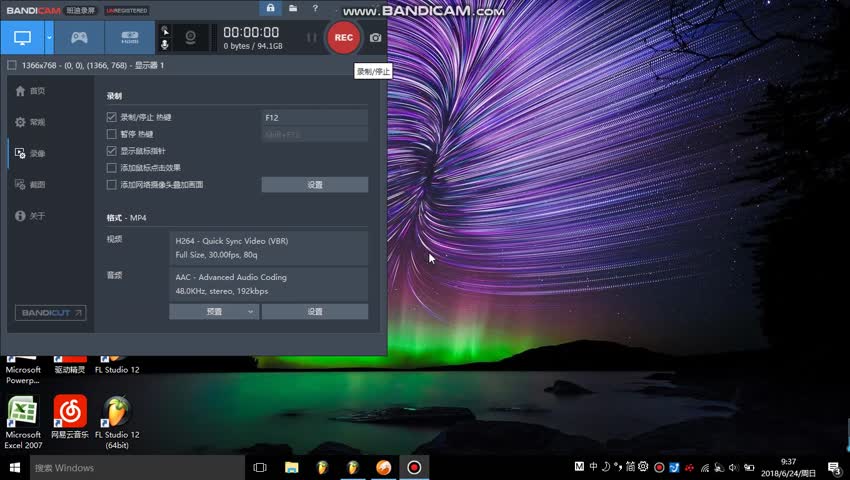Toggle the mouse cursor effect icon
850x480 pixels.
point(165,31)
